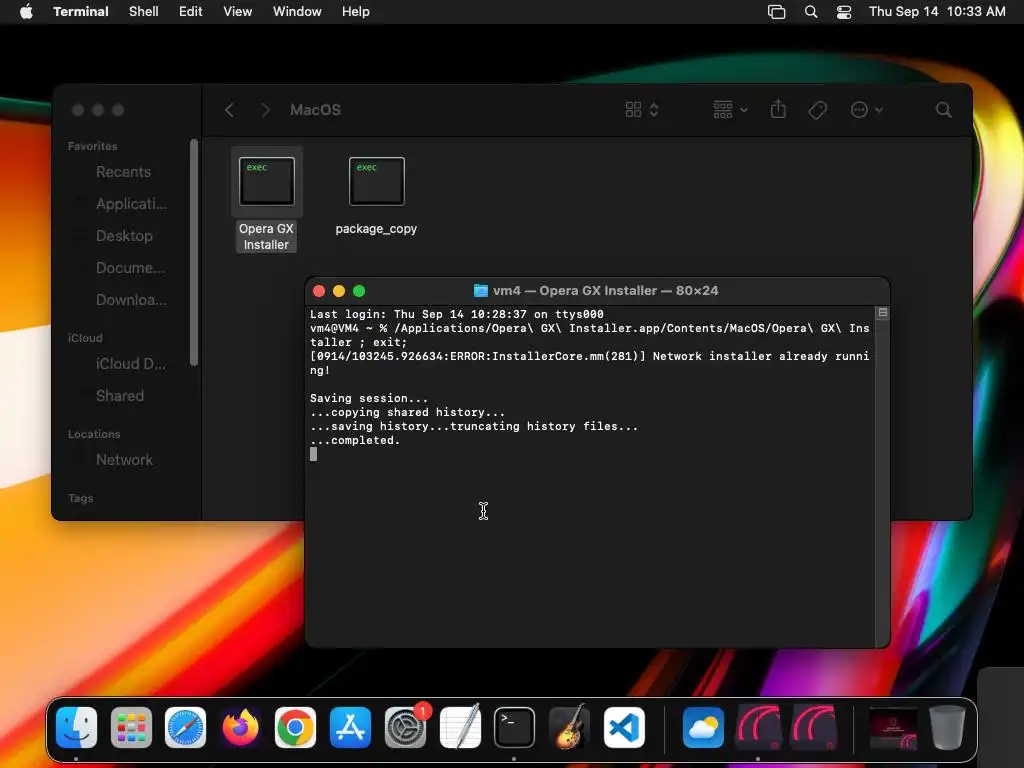Click the MacOS folder title in Finder

[315, 110]
